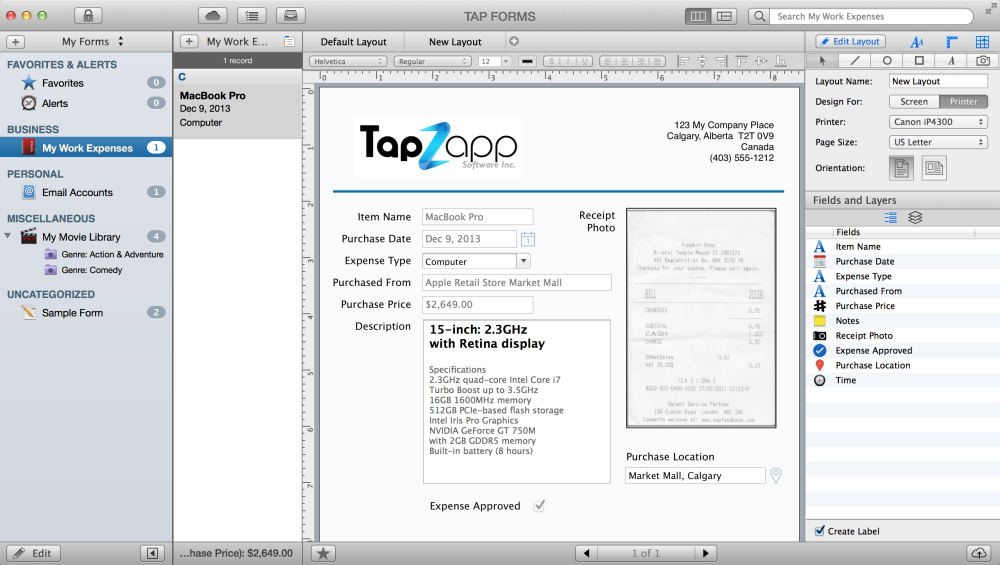Open the Regular font weight dropdown

point(432,61)
